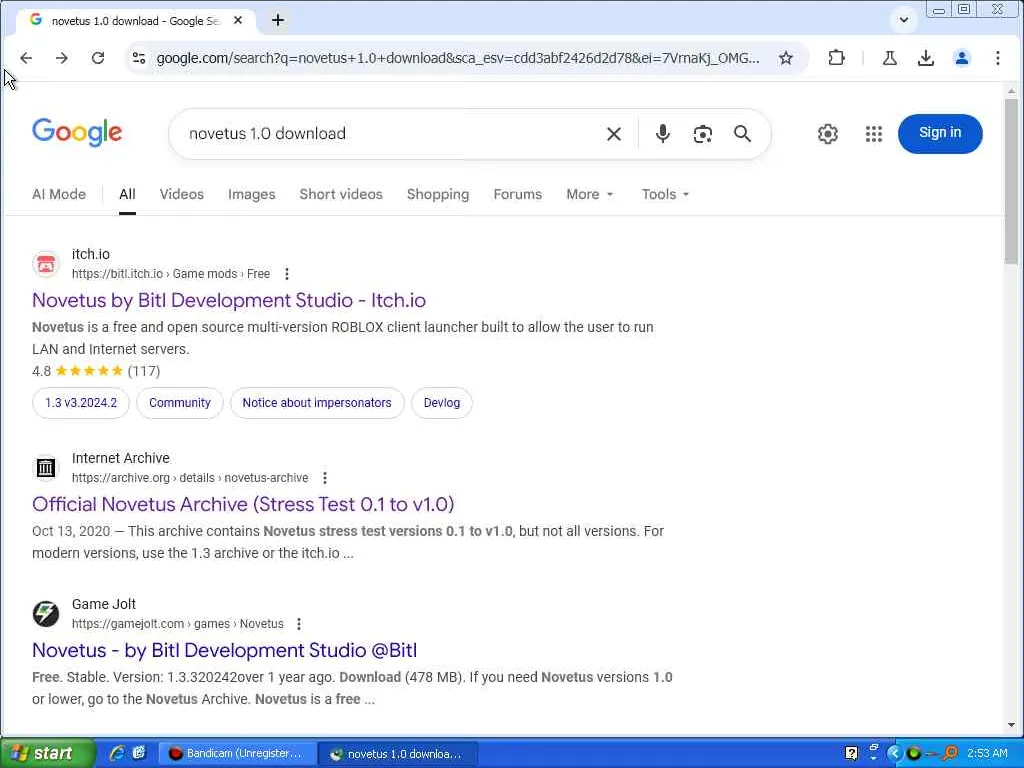This screenshot has width=1024, height=768.
Task: Switch to Videos tab
Action: [x=182, y=194]
